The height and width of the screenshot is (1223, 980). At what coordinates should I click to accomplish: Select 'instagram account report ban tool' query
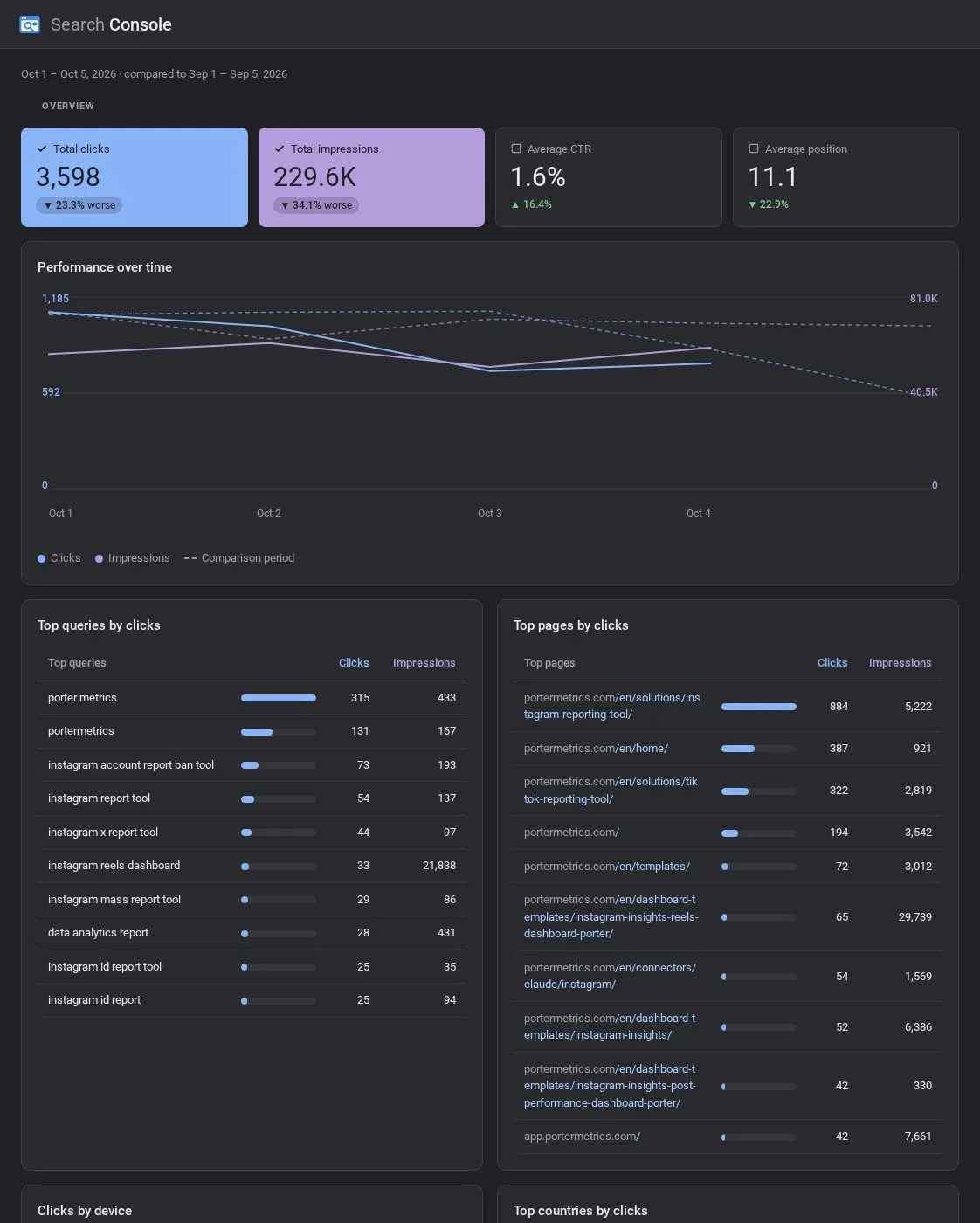[252, 765]
